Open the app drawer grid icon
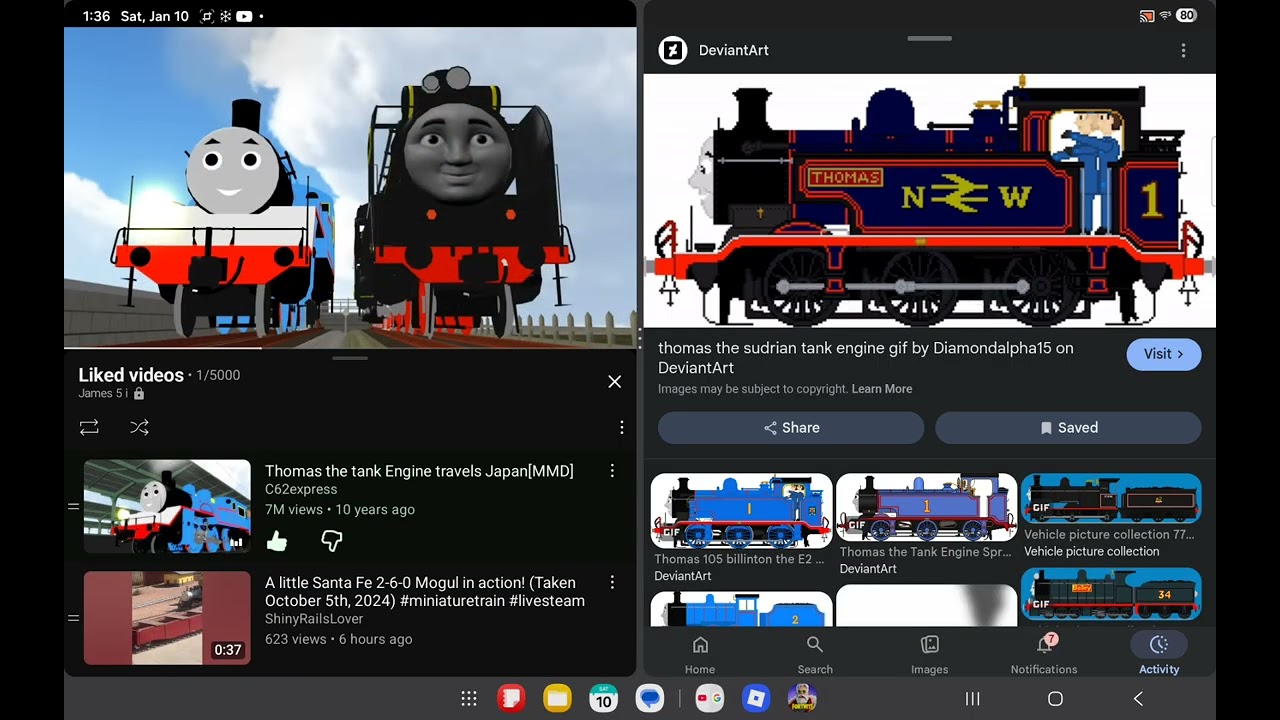Image resolution: width=1280 pixels, height=720 pixels. click(x=468, y=699)
